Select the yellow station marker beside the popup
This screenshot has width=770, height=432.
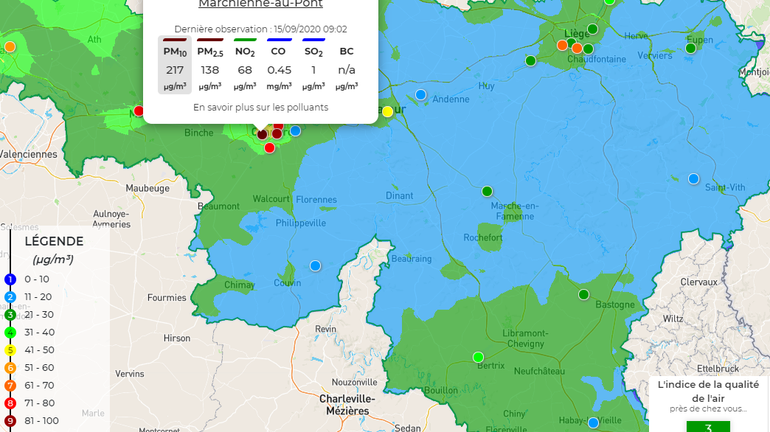pos(388,111)
